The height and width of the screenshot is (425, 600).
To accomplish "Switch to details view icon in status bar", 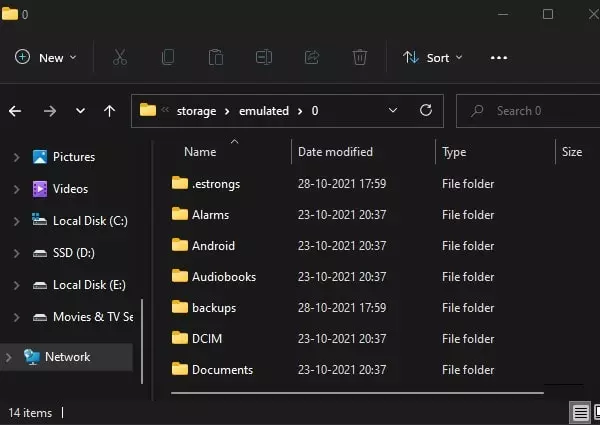I will [x=580, y=413].
